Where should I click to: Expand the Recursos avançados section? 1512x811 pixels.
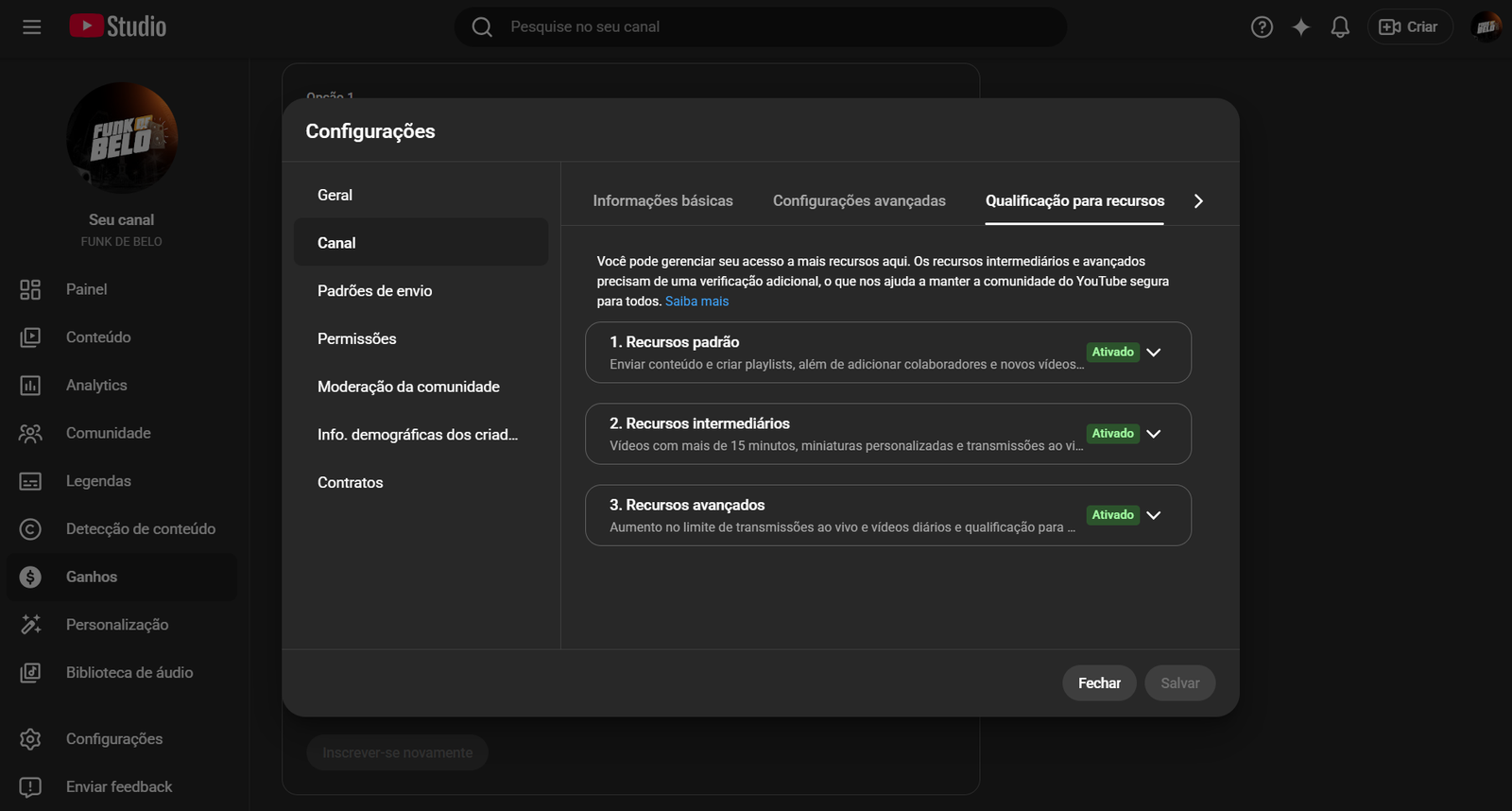[1153, 515]
